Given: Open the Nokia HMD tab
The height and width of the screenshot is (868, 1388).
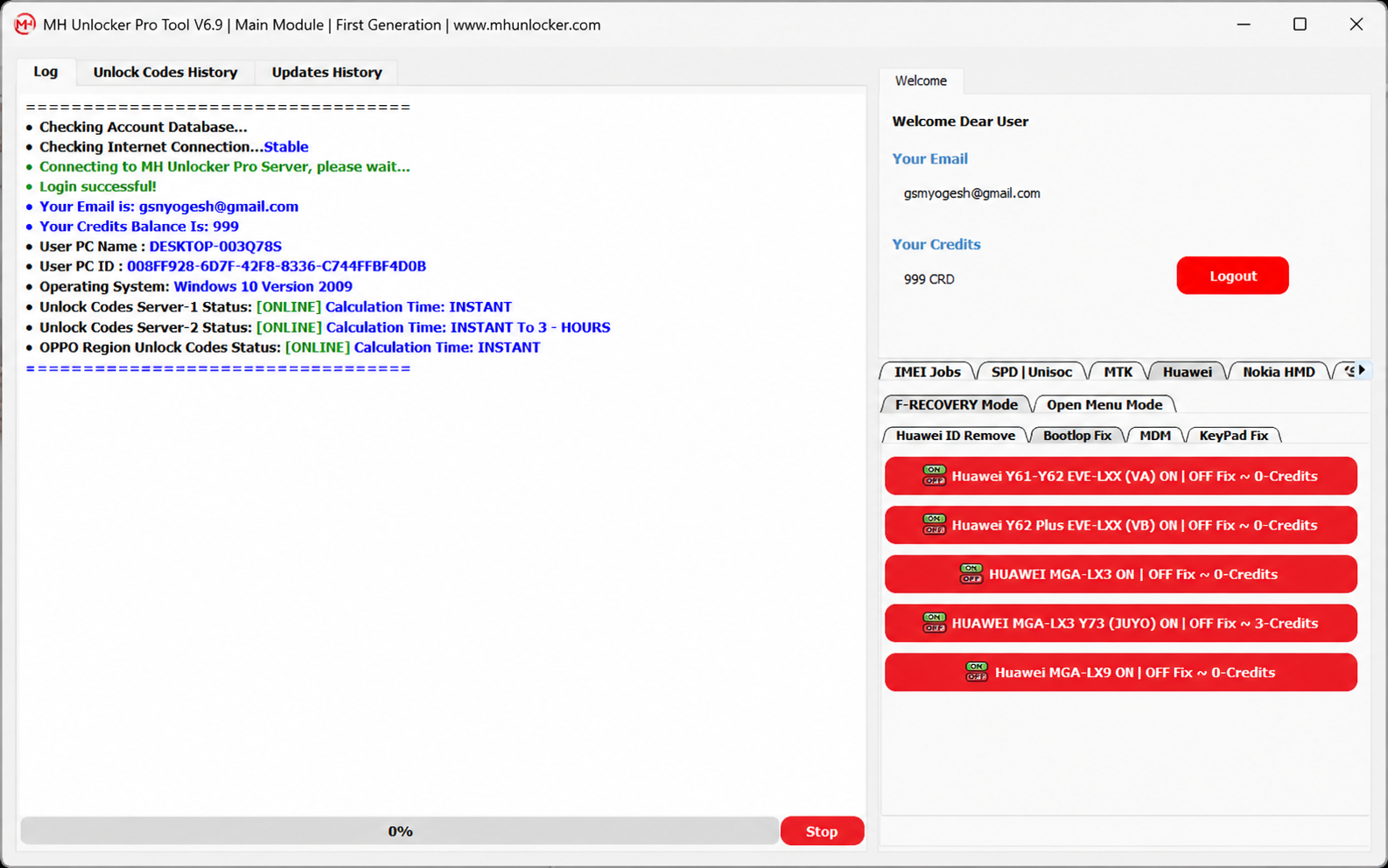Looking at the screenshot, I should tap(1279, 372).
